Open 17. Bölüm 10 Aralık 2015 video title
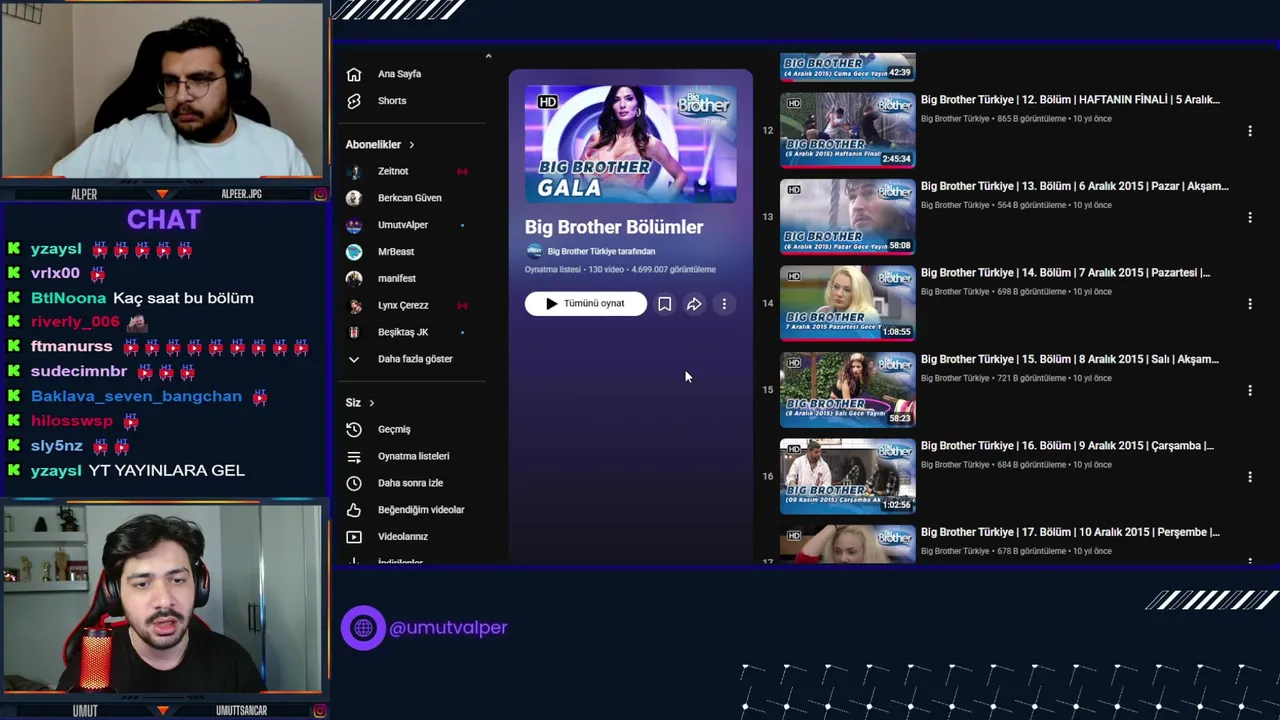The height and width of the screenshot is (720, 1280). pyautogui.click(x=1070, y=532)
